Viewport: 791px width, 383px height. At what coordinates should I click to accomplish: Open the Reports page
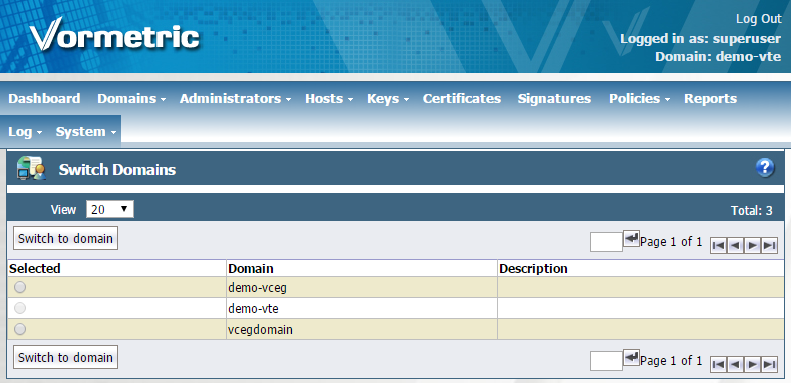710,98
